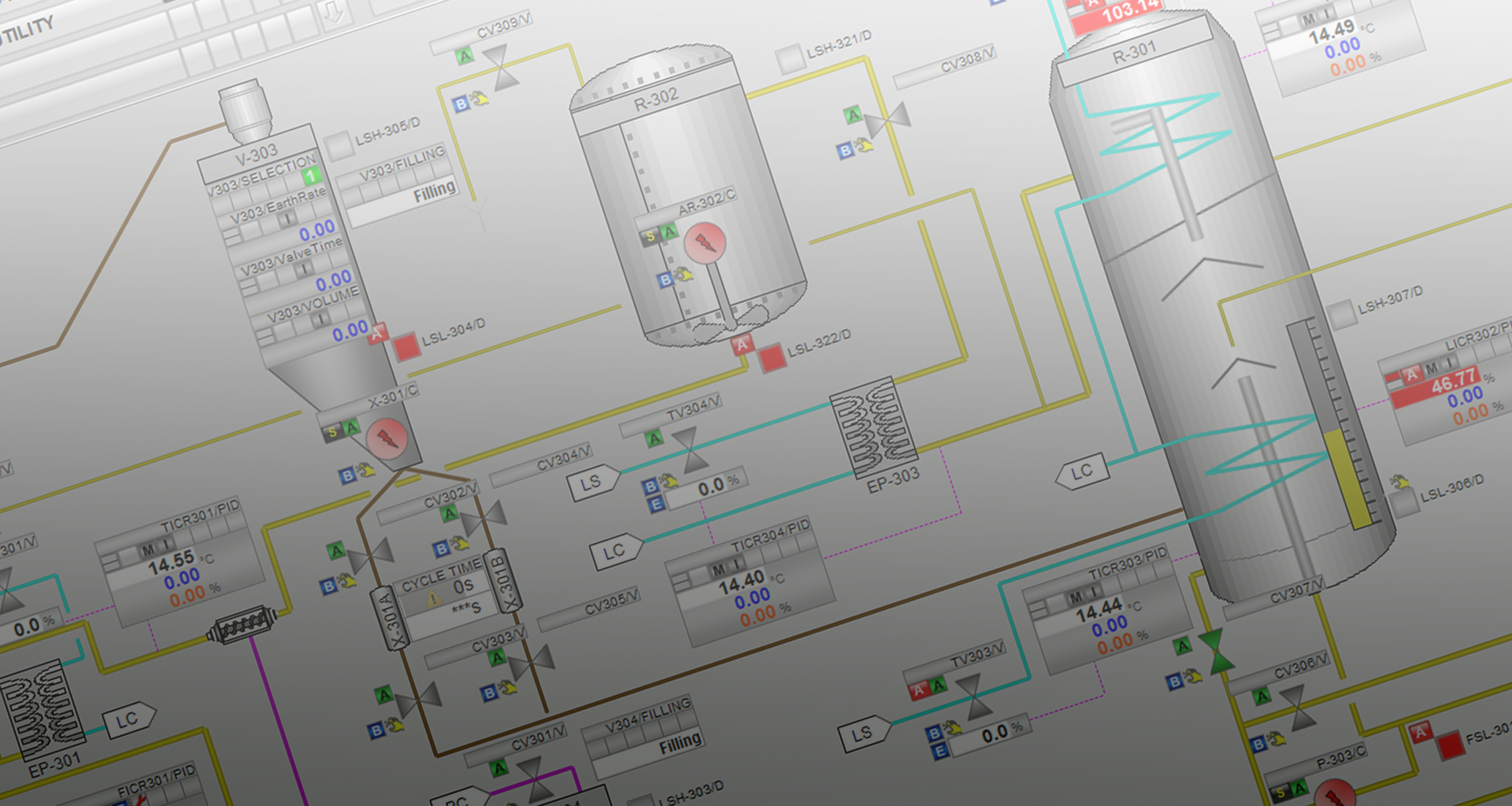Image resolution: width=1512 pixels, height=806 pixels.
Task: Click the 14.55 °C reading in TICR301/PID
Action: [x=171, y=563]
